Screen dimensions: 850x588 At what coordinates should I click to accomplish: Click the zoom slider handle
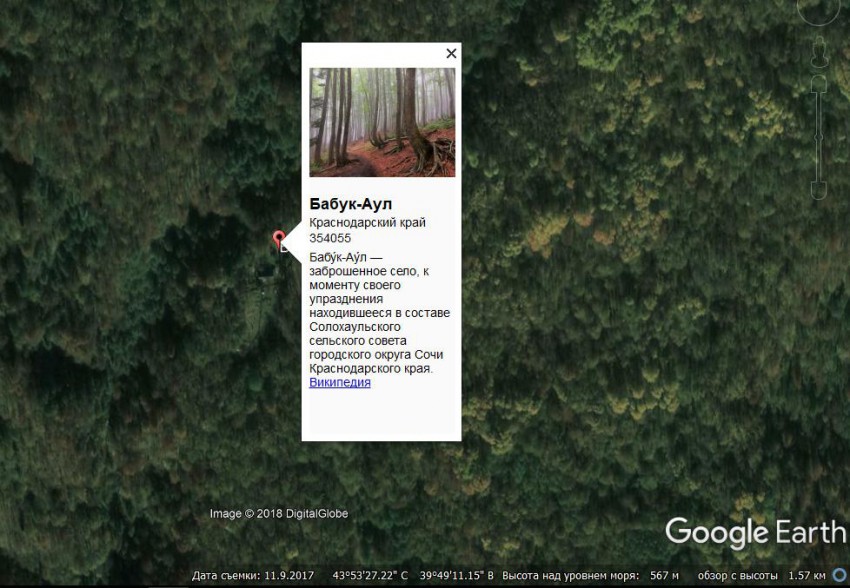click(819, 137)
